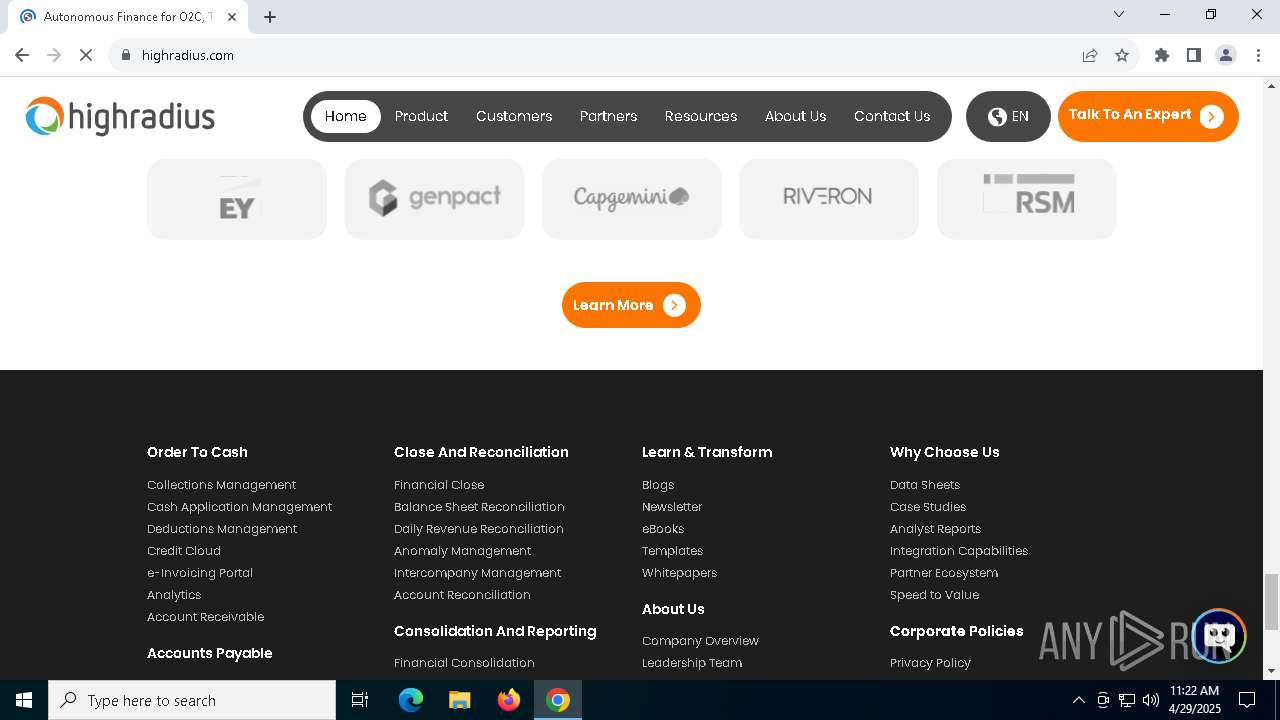This screenshot has height=720, width=1280.
Task: Open Task View on taskbar
Action: pyautogui.click(x=360, y=700)
